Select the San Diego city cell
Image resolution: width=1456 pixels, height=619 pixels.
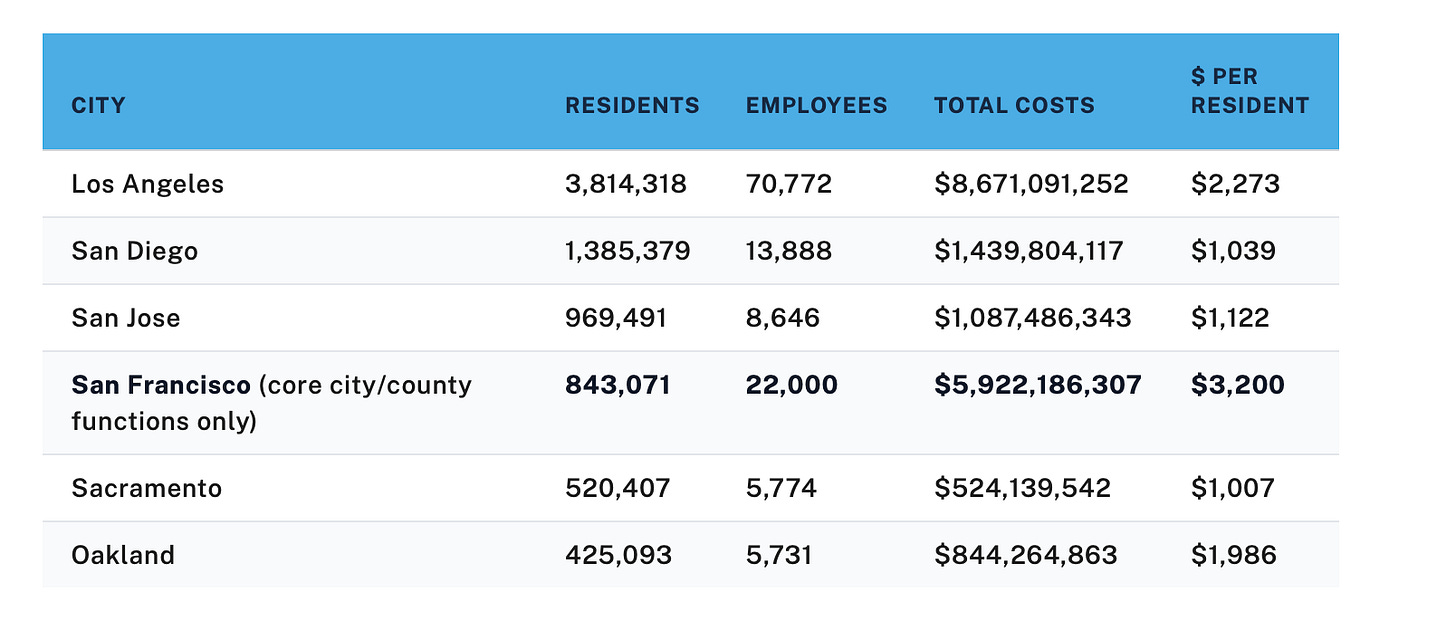pyautogui.click(x=134, y=251)
